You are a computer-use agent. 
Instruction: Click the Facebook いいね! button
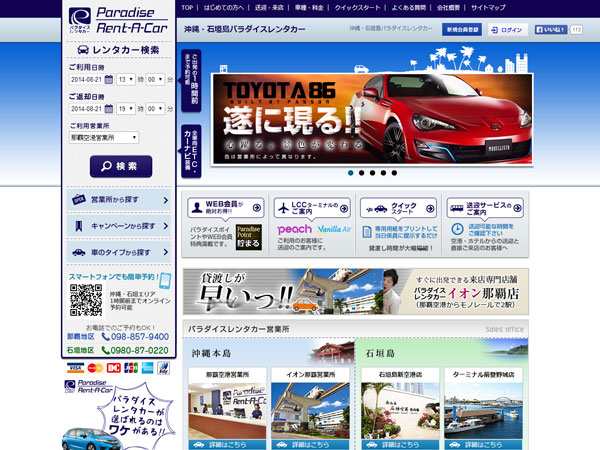(551, 30)
